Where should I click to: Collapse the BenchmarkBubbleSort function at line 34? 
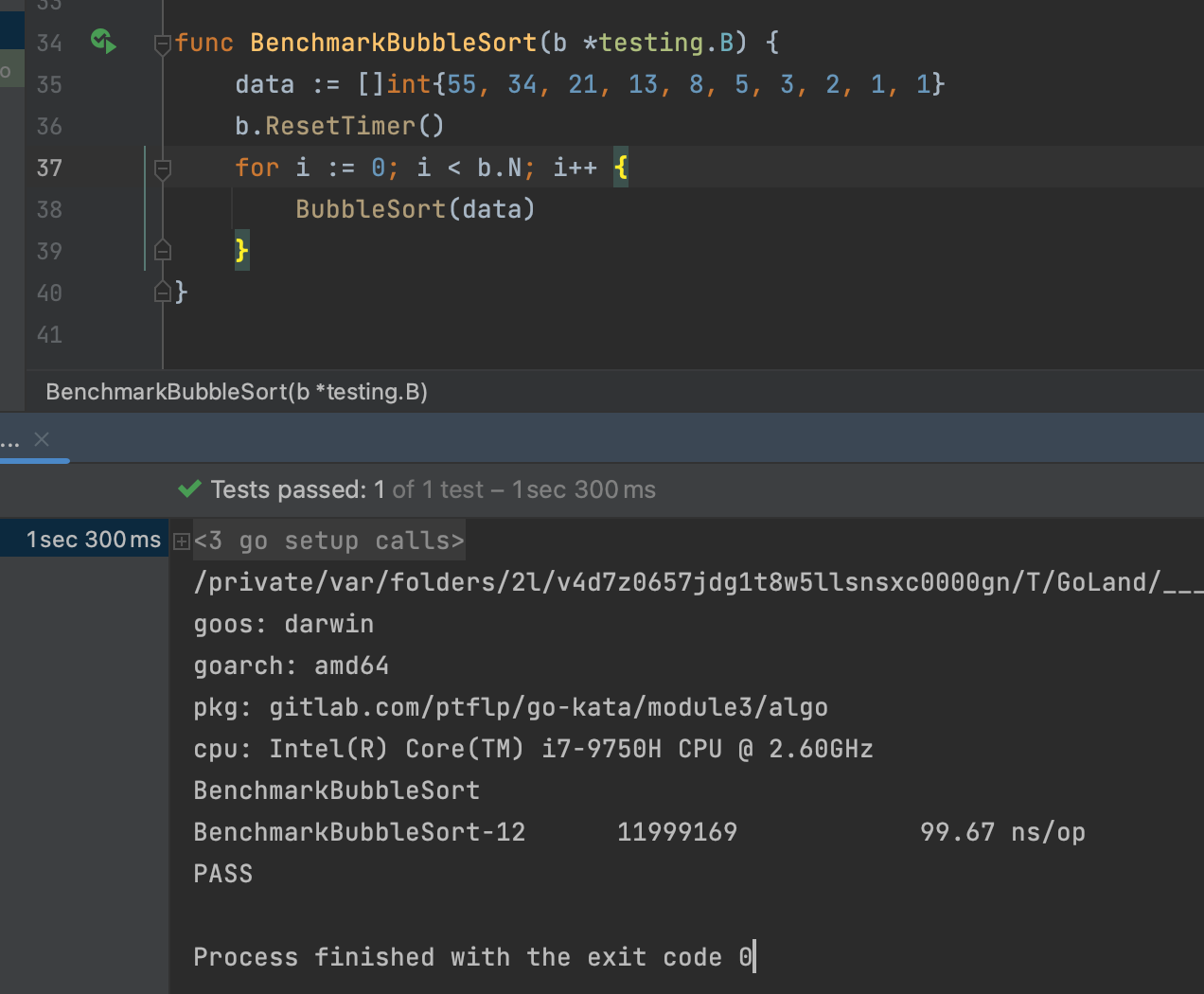[x=162, y=44]
